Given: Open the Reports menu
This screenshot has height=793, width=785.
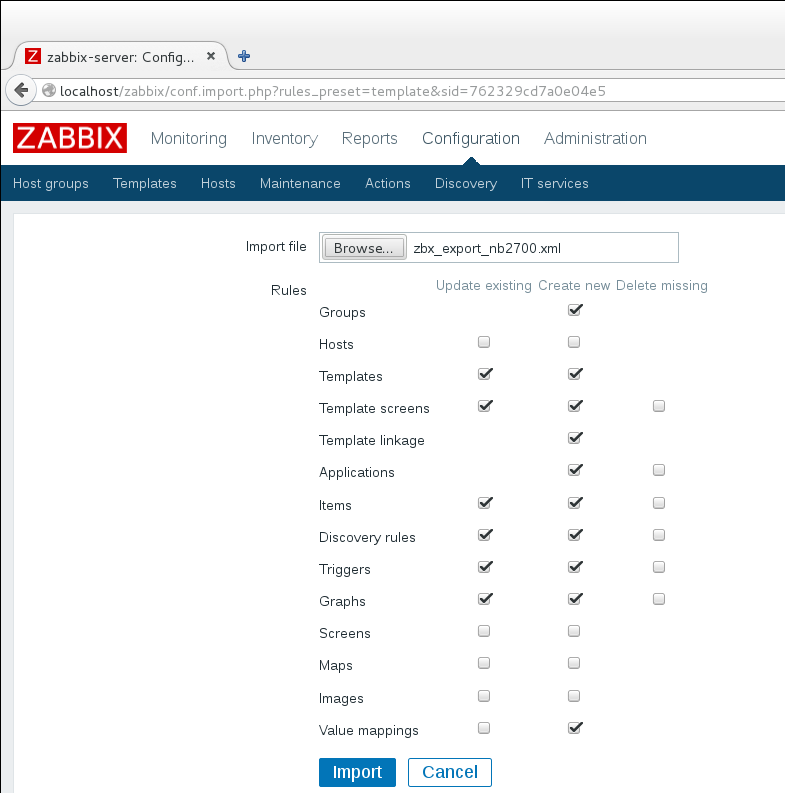Looking at the screenshot, I should click(x=369, y=138).
